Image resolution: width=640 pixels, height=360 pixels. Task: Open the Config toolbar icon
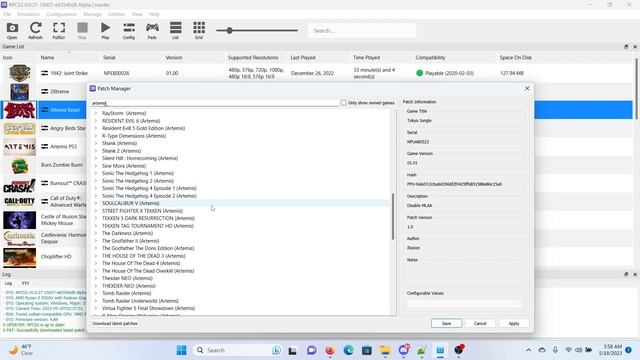[x=129, y=31]
